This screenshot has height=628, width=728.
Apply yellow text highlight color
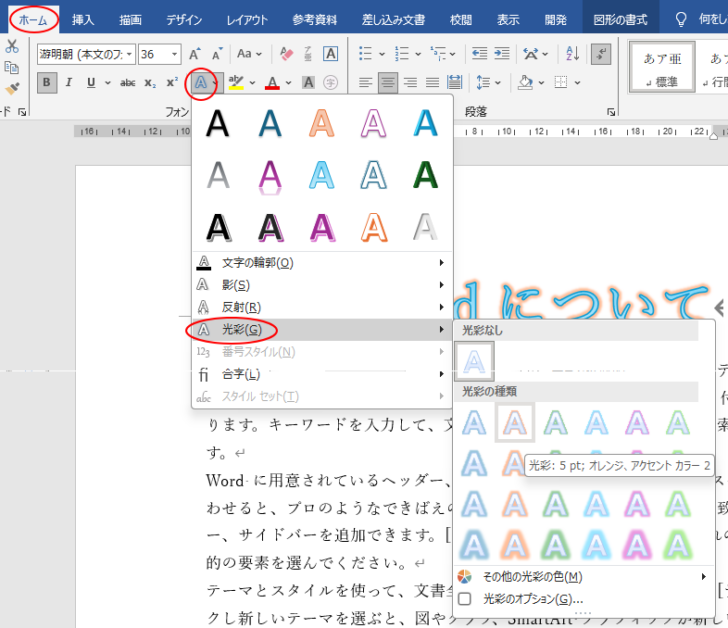click(236, 83)
